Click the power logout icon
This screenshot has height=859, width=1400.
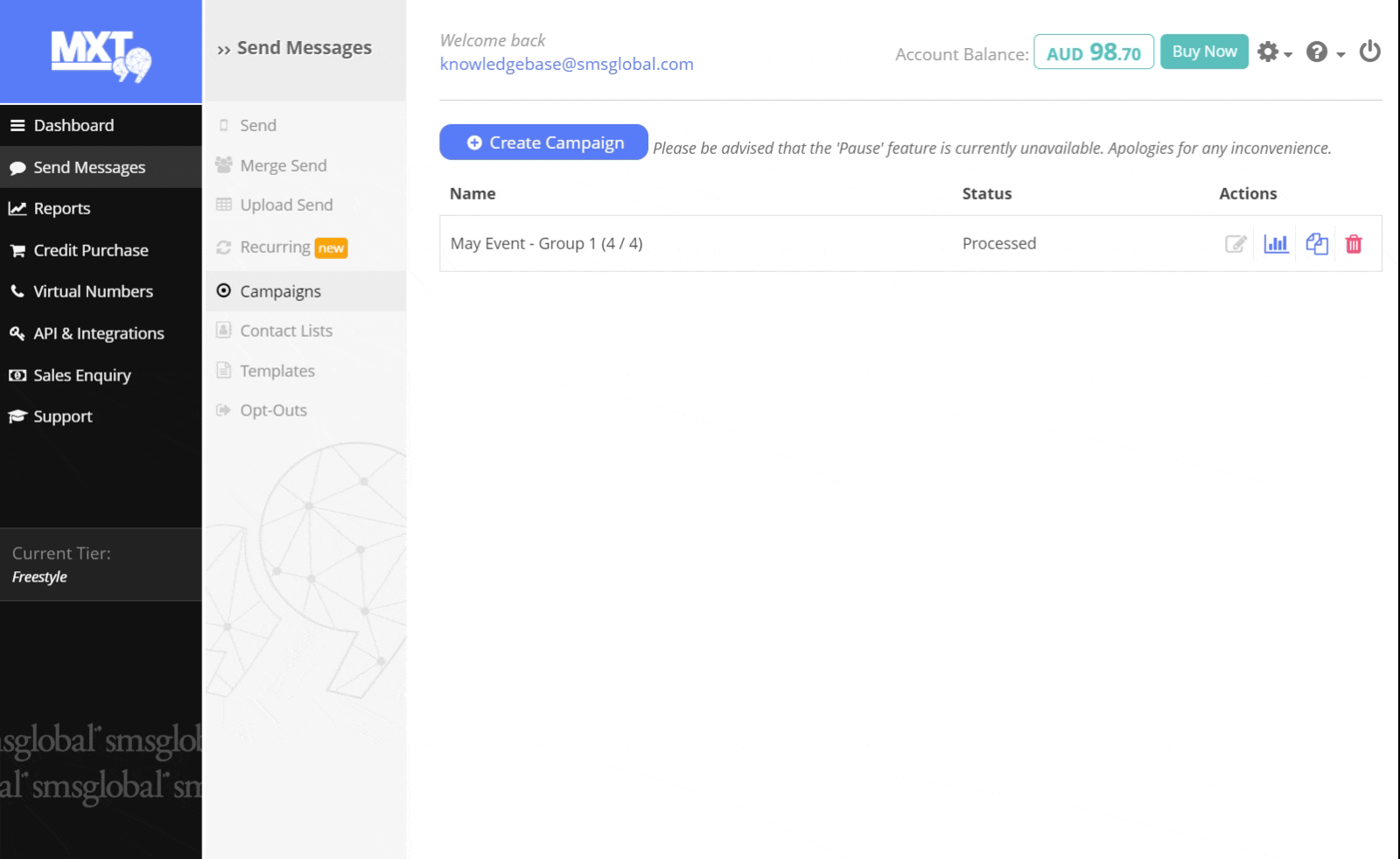click(1369, 52)
